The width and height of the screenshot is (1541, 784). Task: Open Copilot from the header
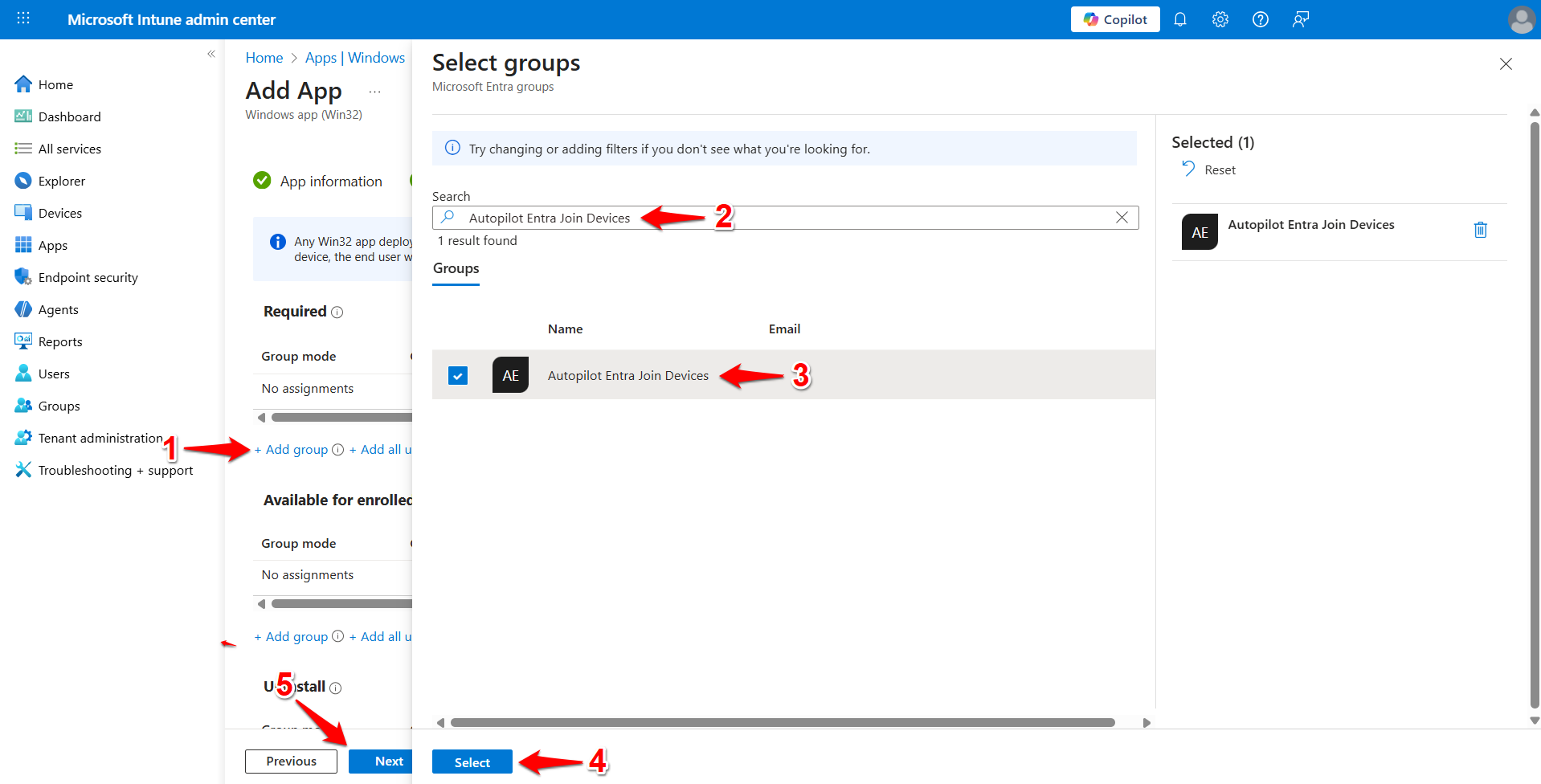coord(1115,19)
